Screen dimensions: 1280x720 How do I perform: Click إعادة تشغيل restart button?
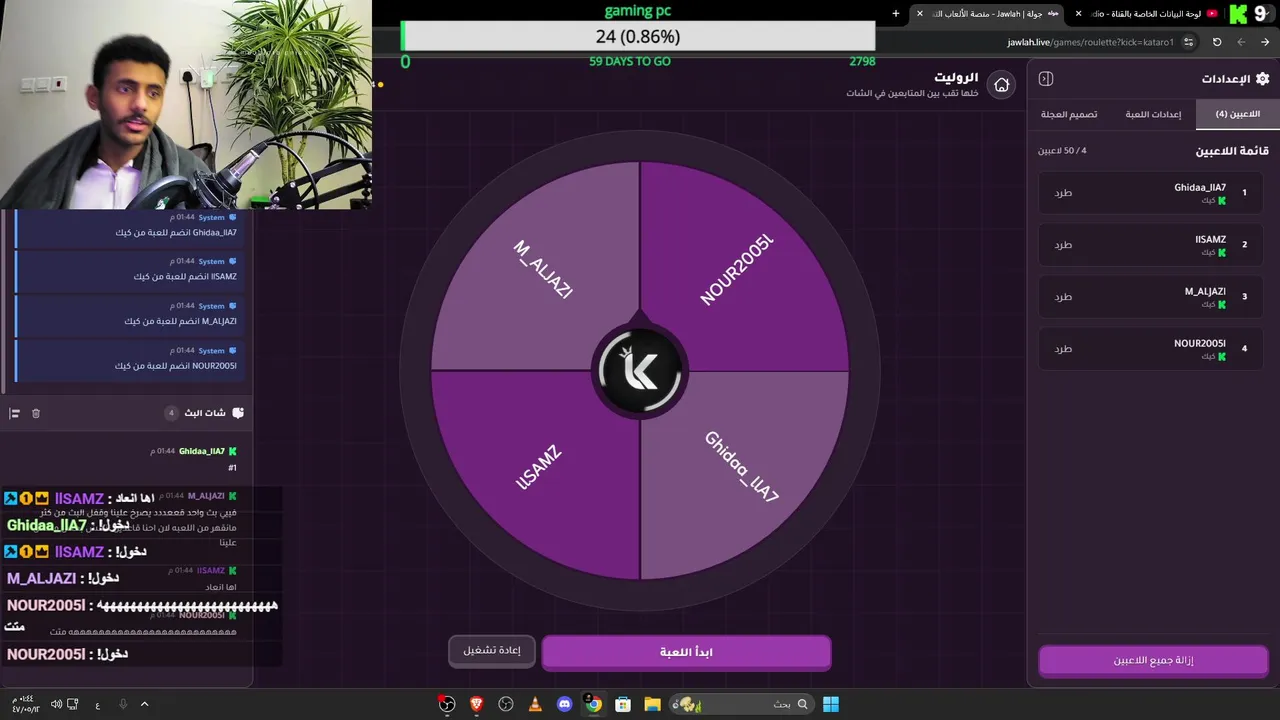point(492,650)
